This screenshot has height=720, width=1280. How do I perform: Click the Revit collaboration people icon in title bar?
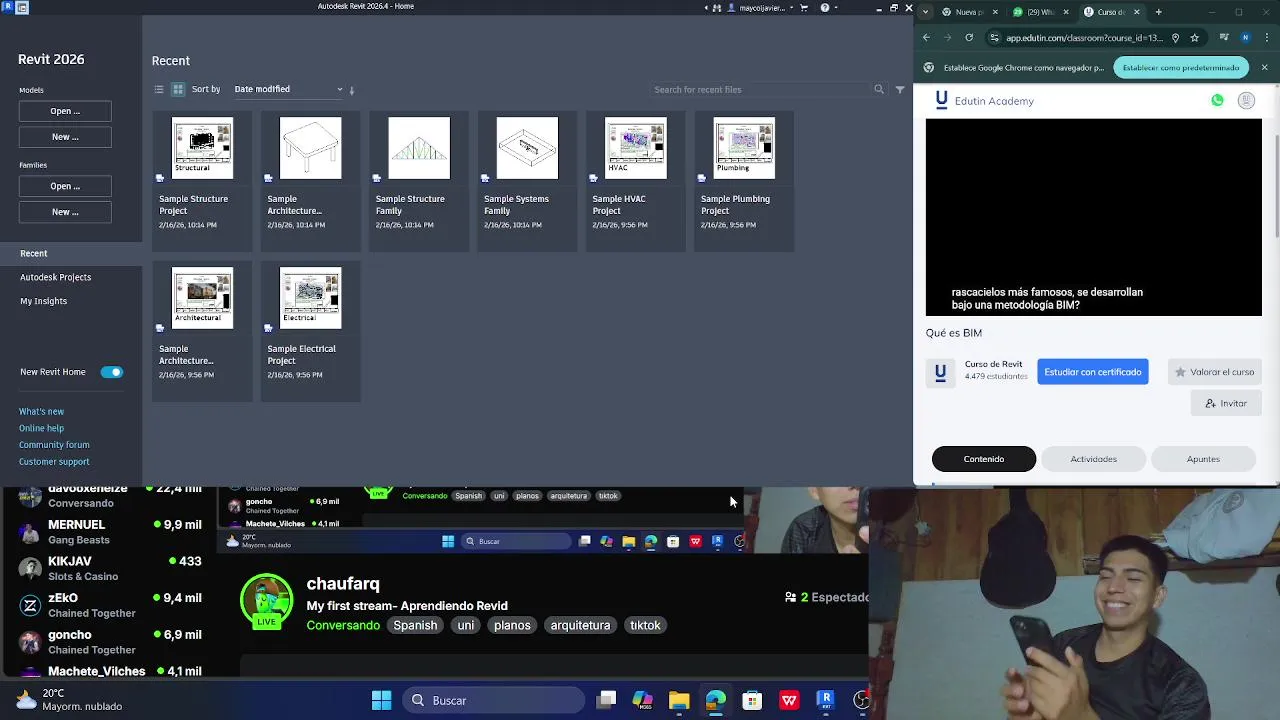[718, 7]
